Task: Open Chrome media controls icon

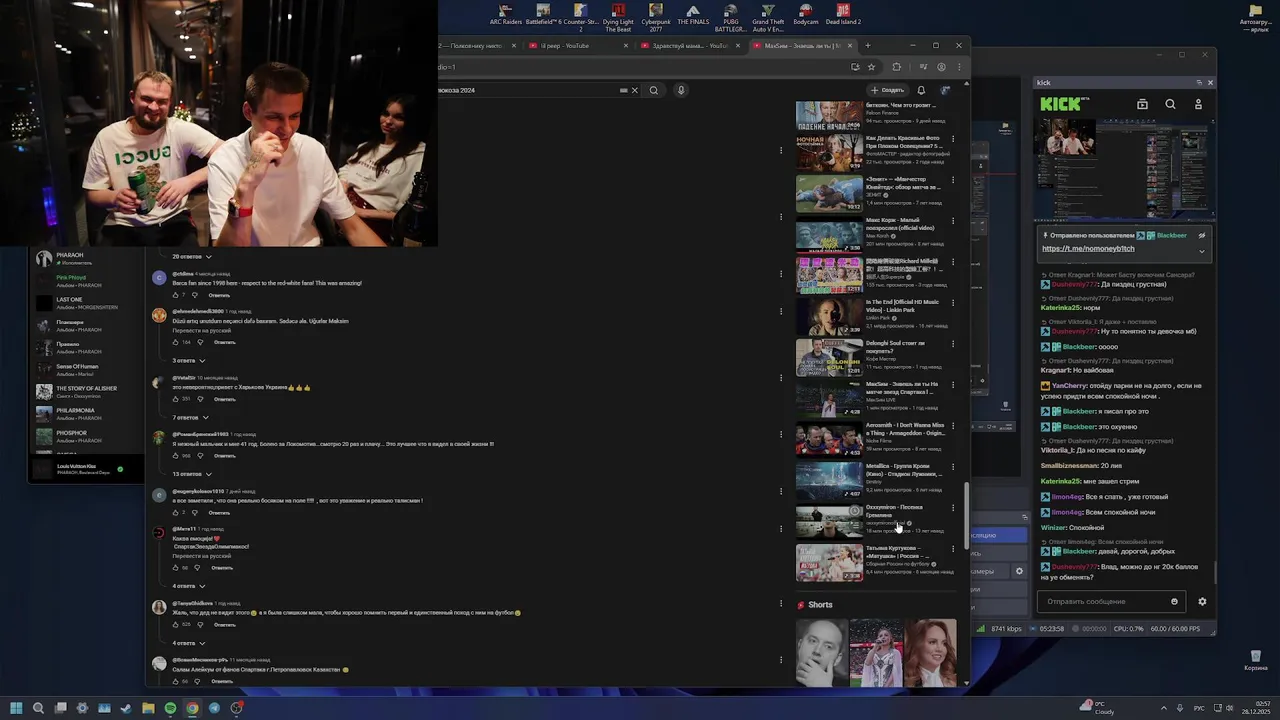Action: tap(923, 67)
